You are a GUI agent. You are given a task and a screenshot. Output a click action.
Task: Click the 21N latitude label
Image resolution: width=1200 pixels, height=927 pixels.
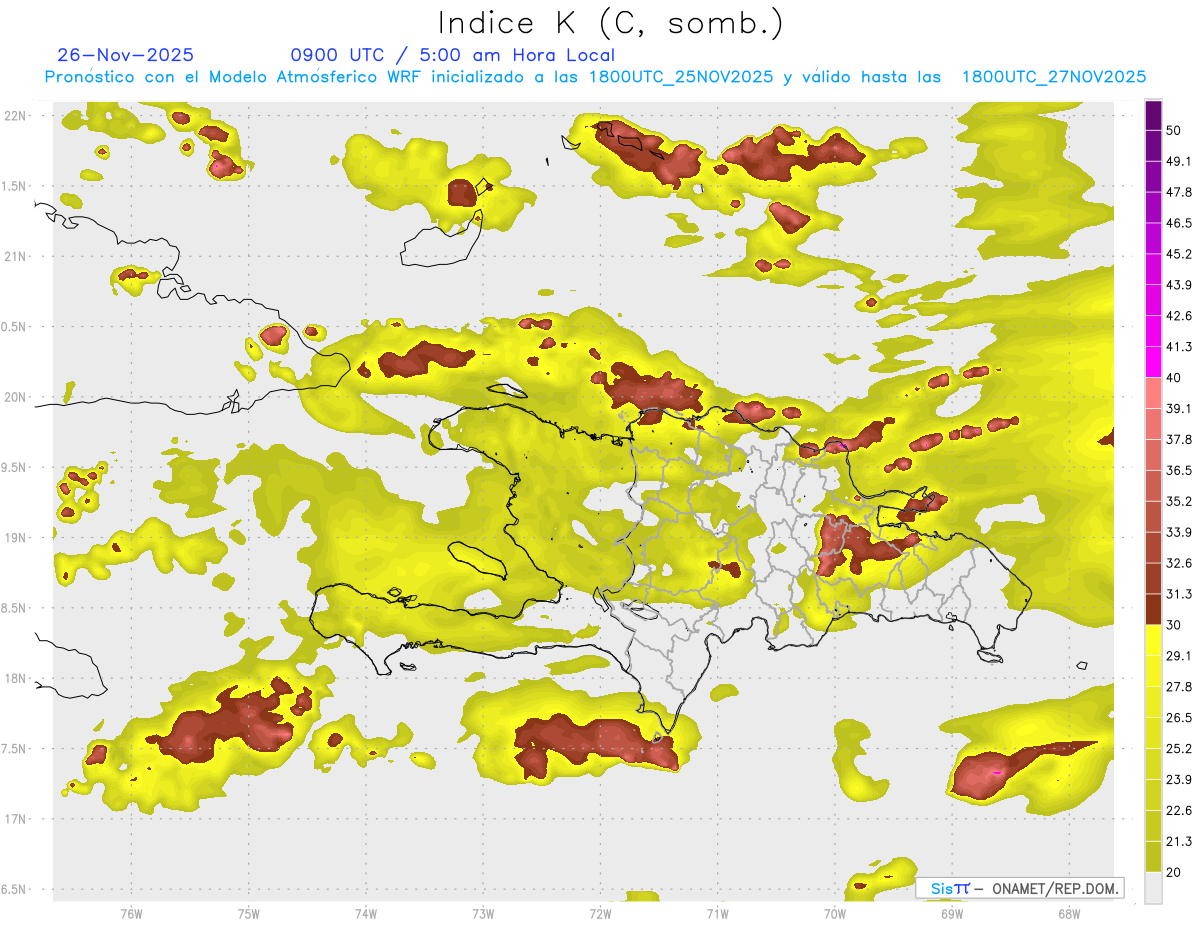[15, 256]
